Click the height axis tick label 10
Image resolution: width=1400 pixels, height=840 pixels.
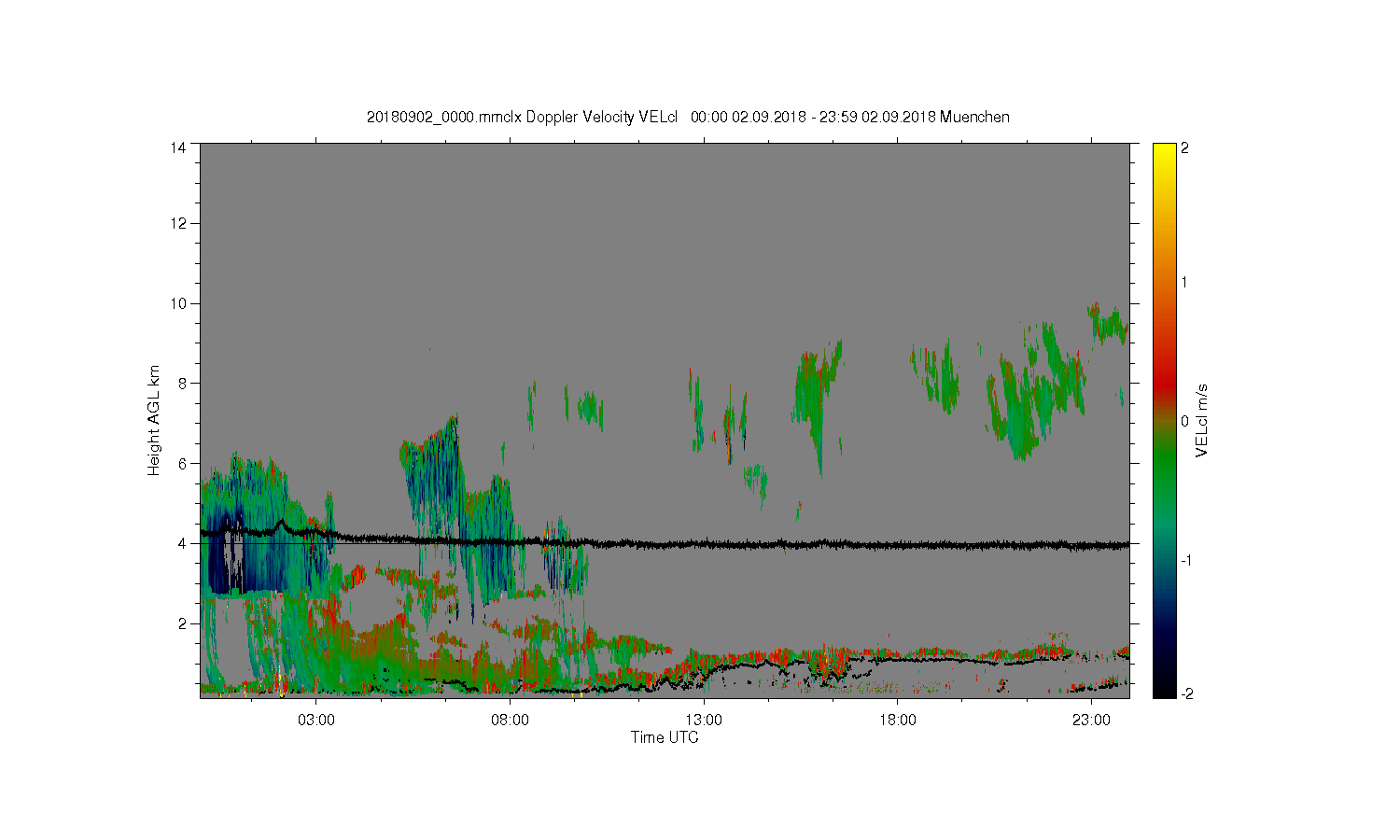177,303
